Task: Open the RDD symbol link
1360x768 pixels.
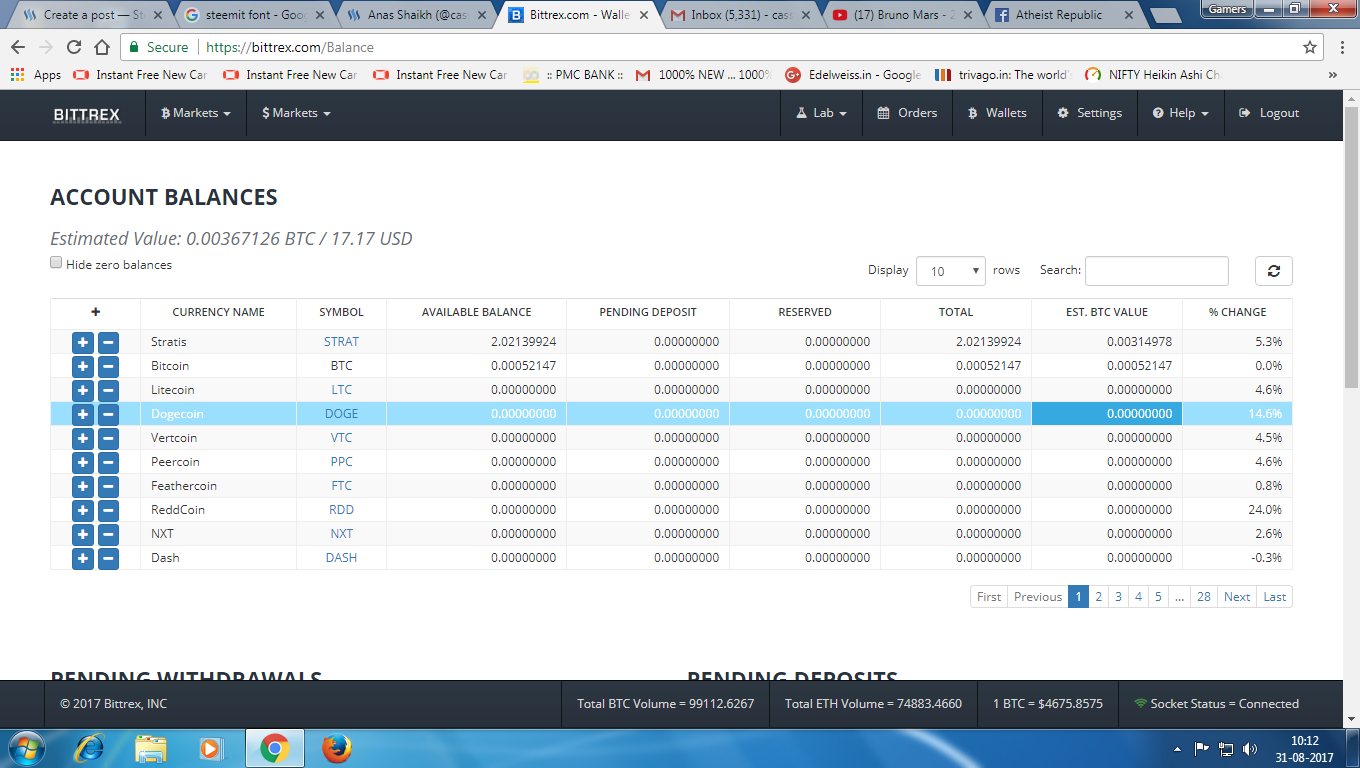Action: [341, 510]
